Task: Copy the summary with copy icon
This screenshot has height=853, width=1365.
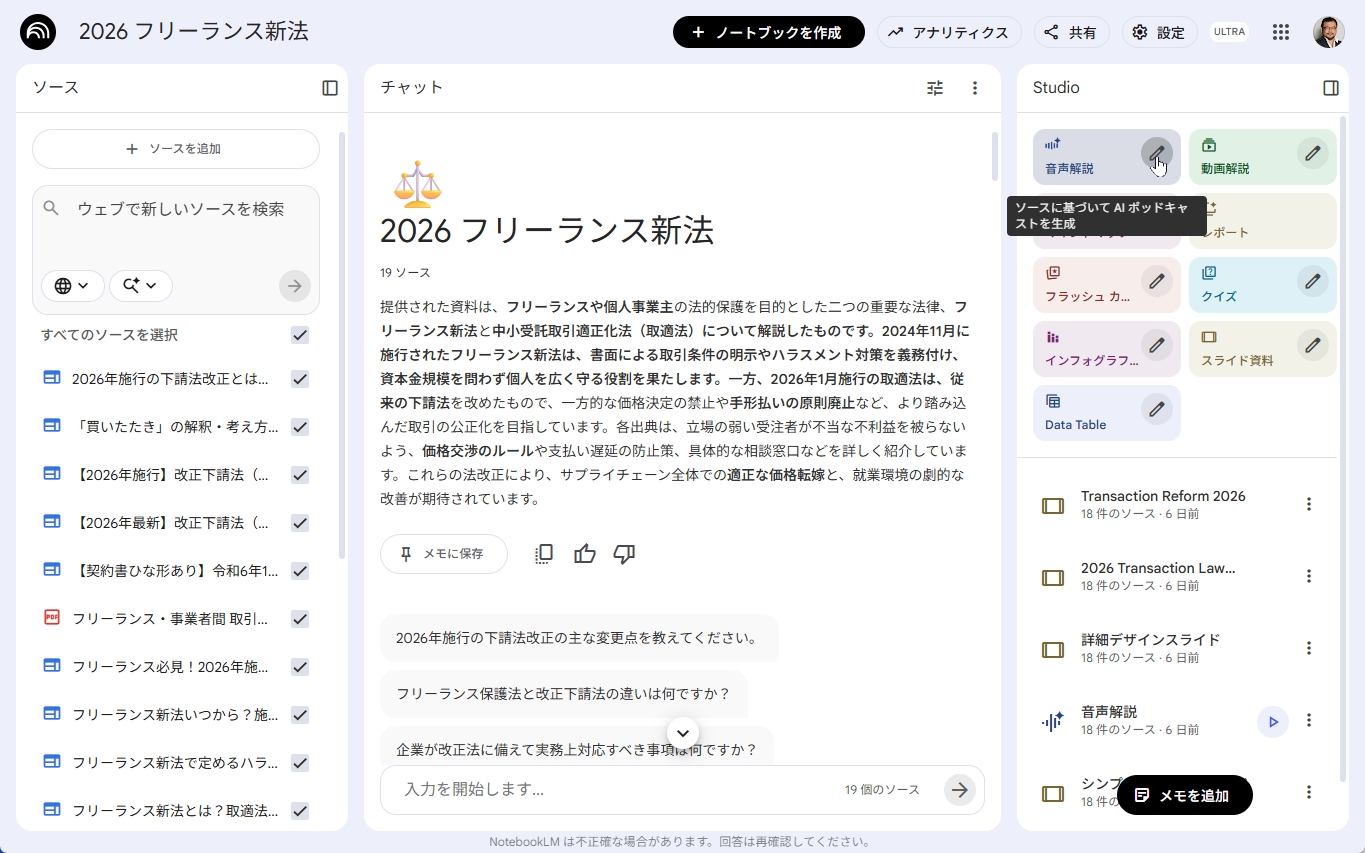Action: coord(544,554)
